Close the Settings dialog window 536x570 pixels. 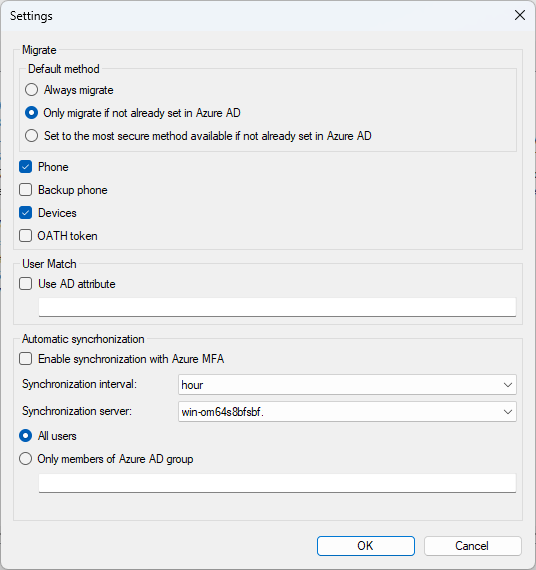pos(520,15)
